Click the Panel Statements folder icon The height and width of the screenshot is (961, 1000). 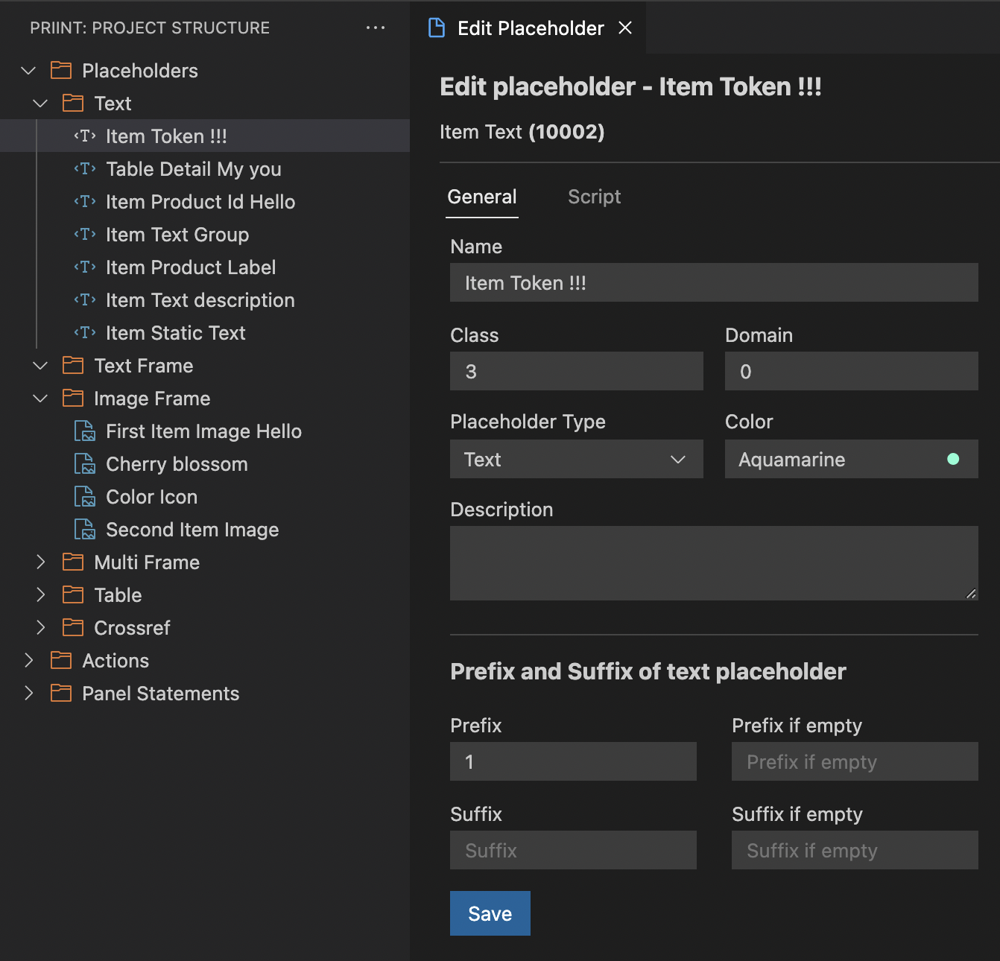[61, 693]
